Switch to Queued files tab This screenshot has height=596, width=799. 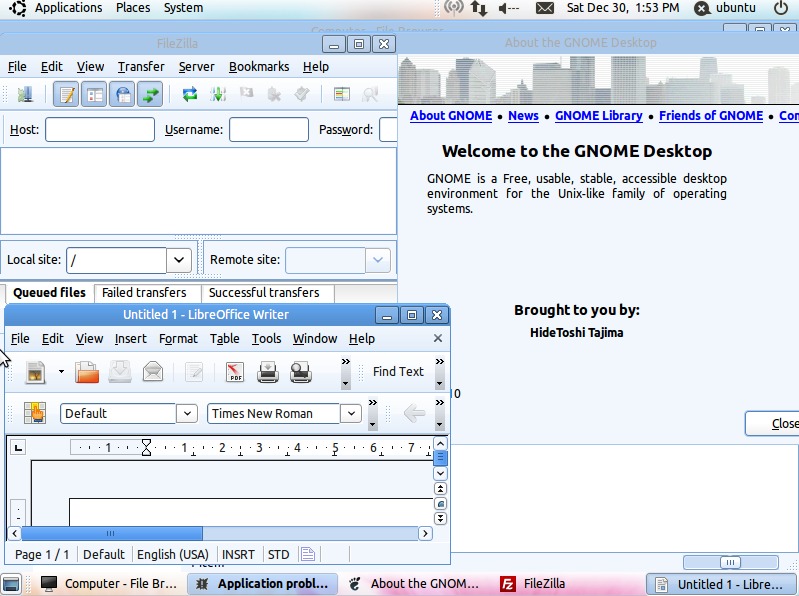point(49,293)
